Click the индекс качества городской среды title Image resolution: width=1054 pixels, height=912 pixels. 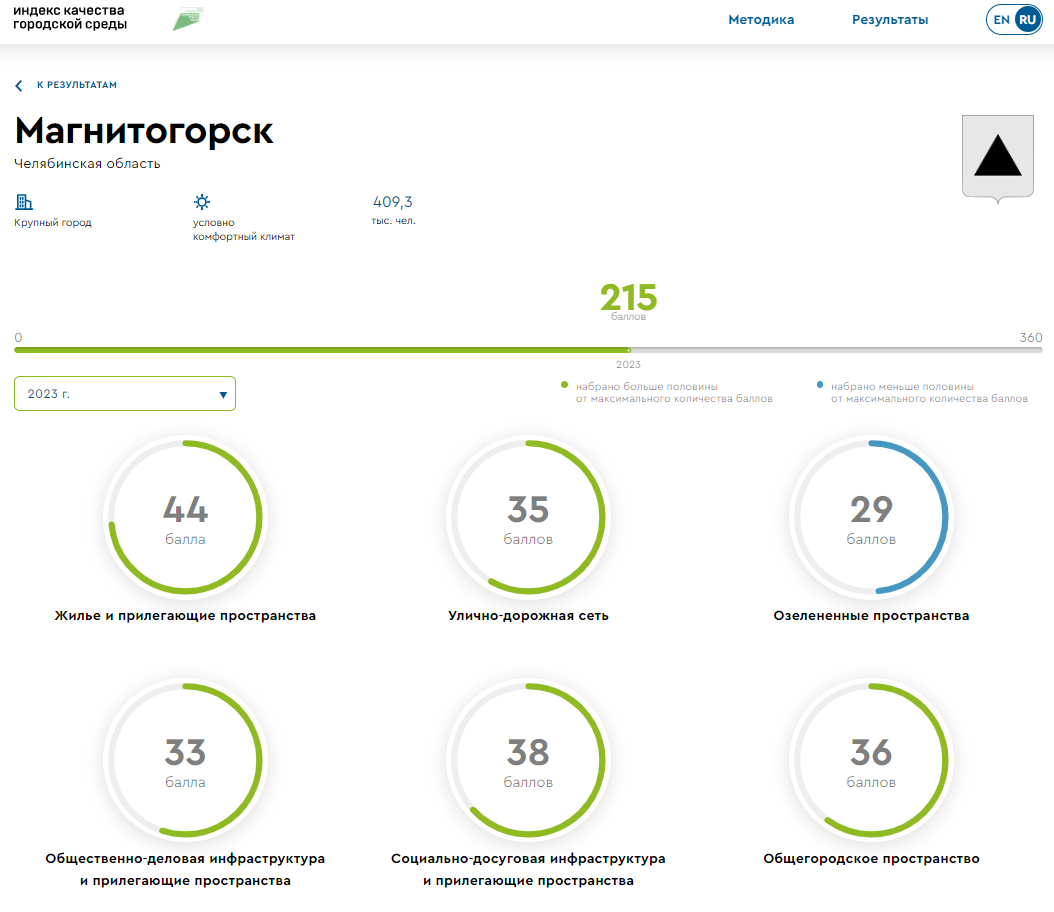pos(70,17)
